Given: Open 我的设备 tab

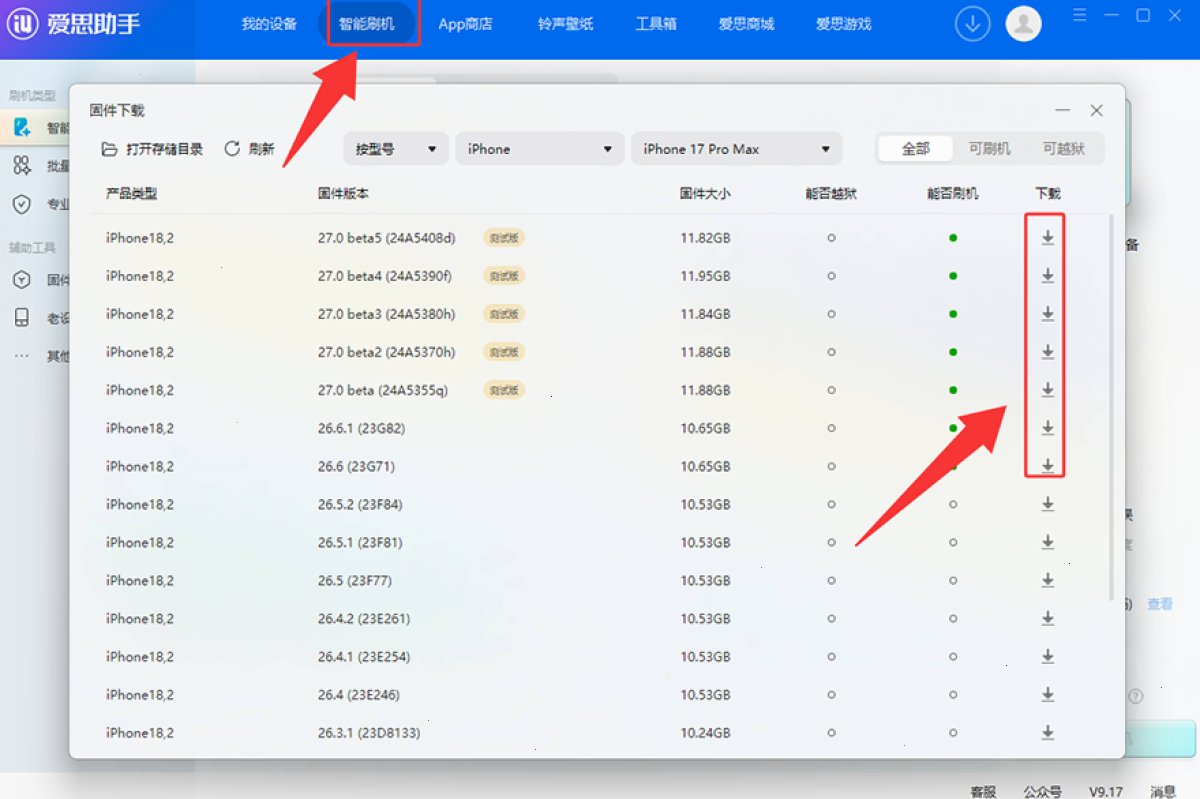Looking at the screenshot, I should (x=269, y=24).
